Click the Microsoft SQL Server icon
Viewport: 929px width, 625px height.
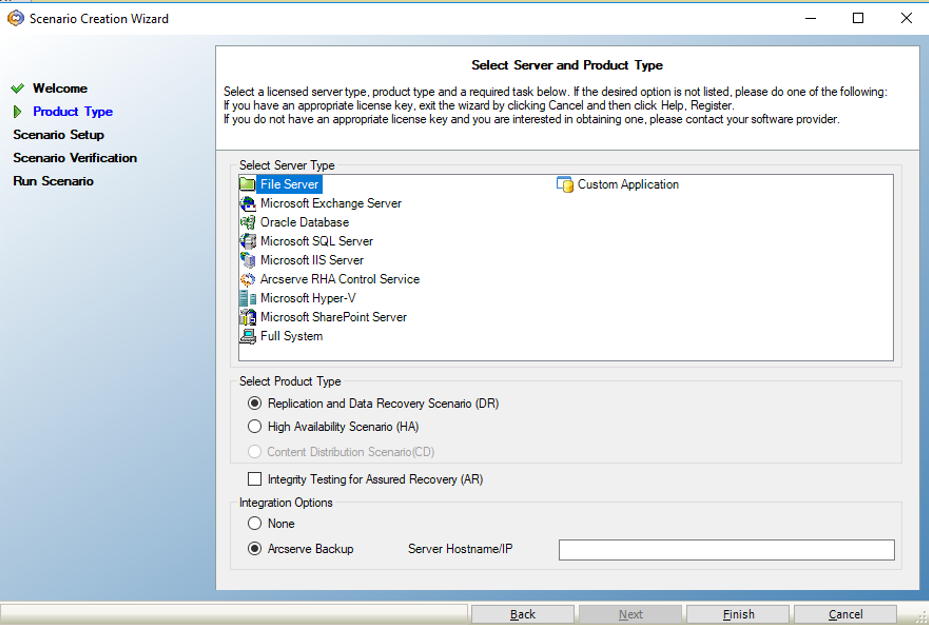(x=247, y=241)
